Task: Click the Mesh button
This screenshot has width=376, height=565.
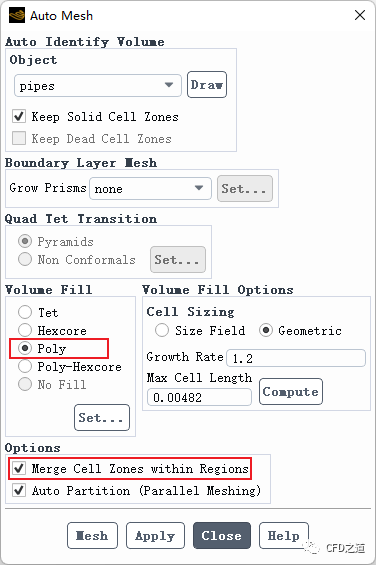Action: click(x=92, y=535)
